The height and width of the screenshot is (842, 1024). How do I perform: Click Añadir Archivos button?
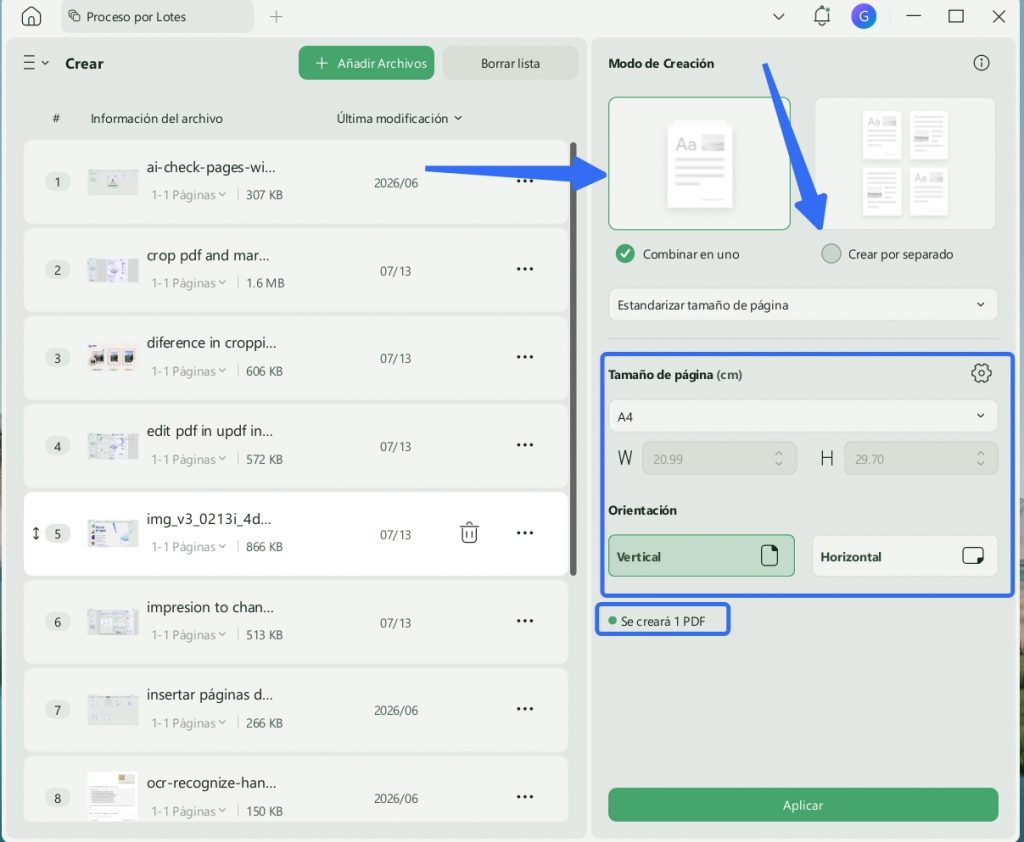(x=366, y=63)
